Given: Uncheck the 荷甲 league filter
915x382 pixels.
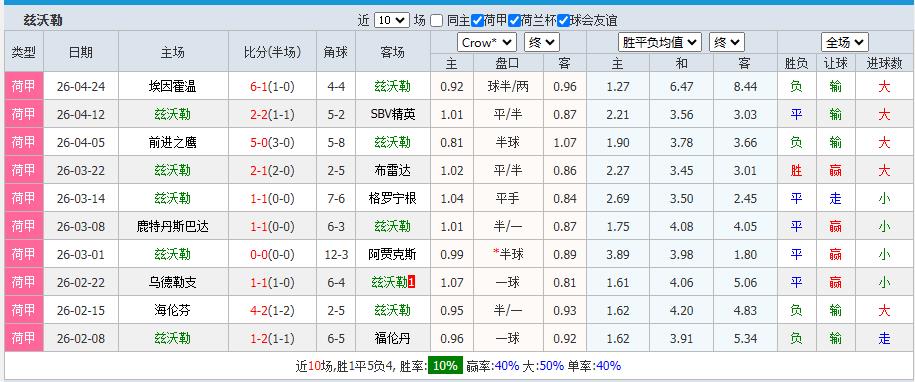Looking at the screenshot, I should [477, 20].
